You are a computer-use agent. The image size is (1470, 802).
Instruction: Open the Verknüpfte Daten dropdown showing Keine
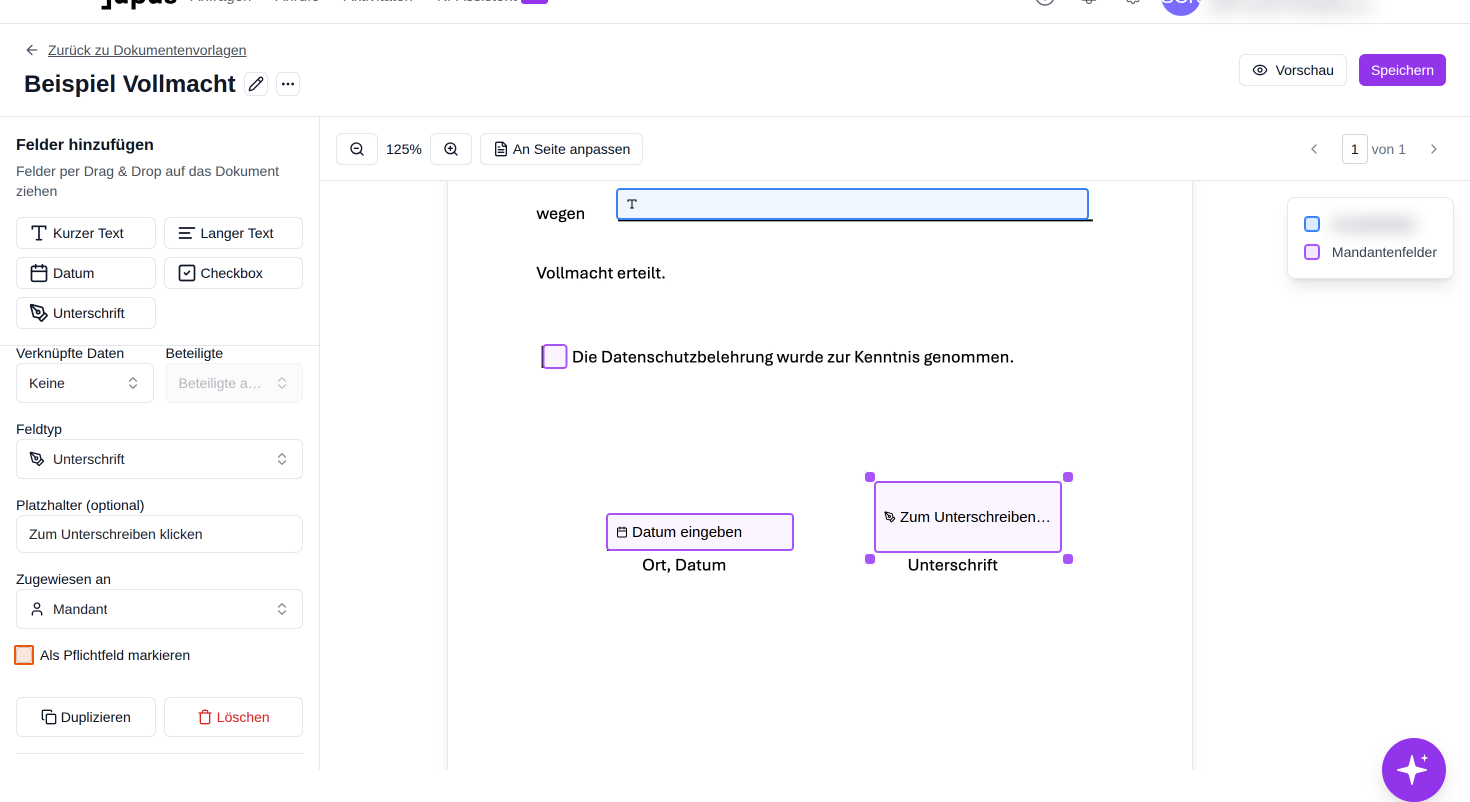(x=85, y=383)
